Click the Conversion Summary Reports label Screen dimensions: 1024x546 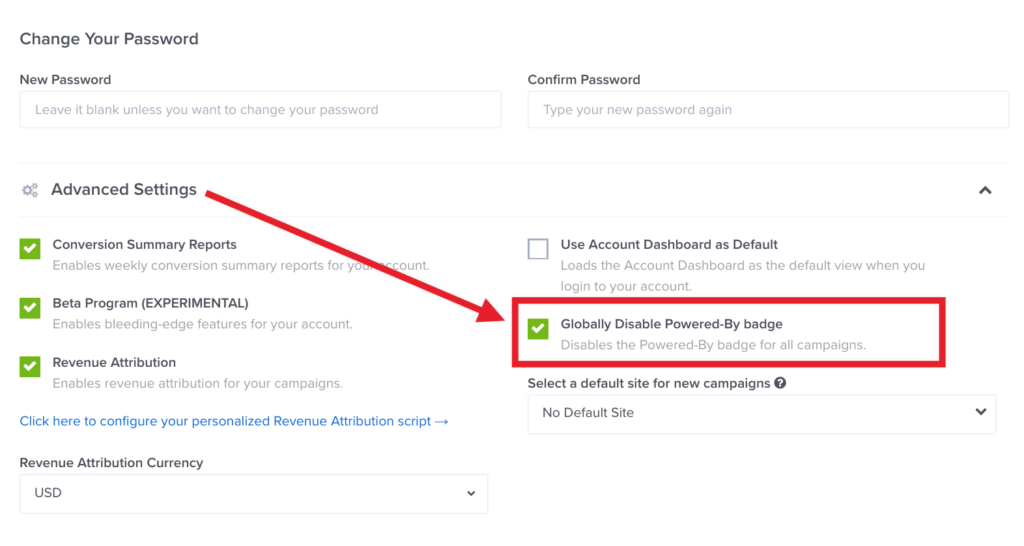(x=145, y=244)
